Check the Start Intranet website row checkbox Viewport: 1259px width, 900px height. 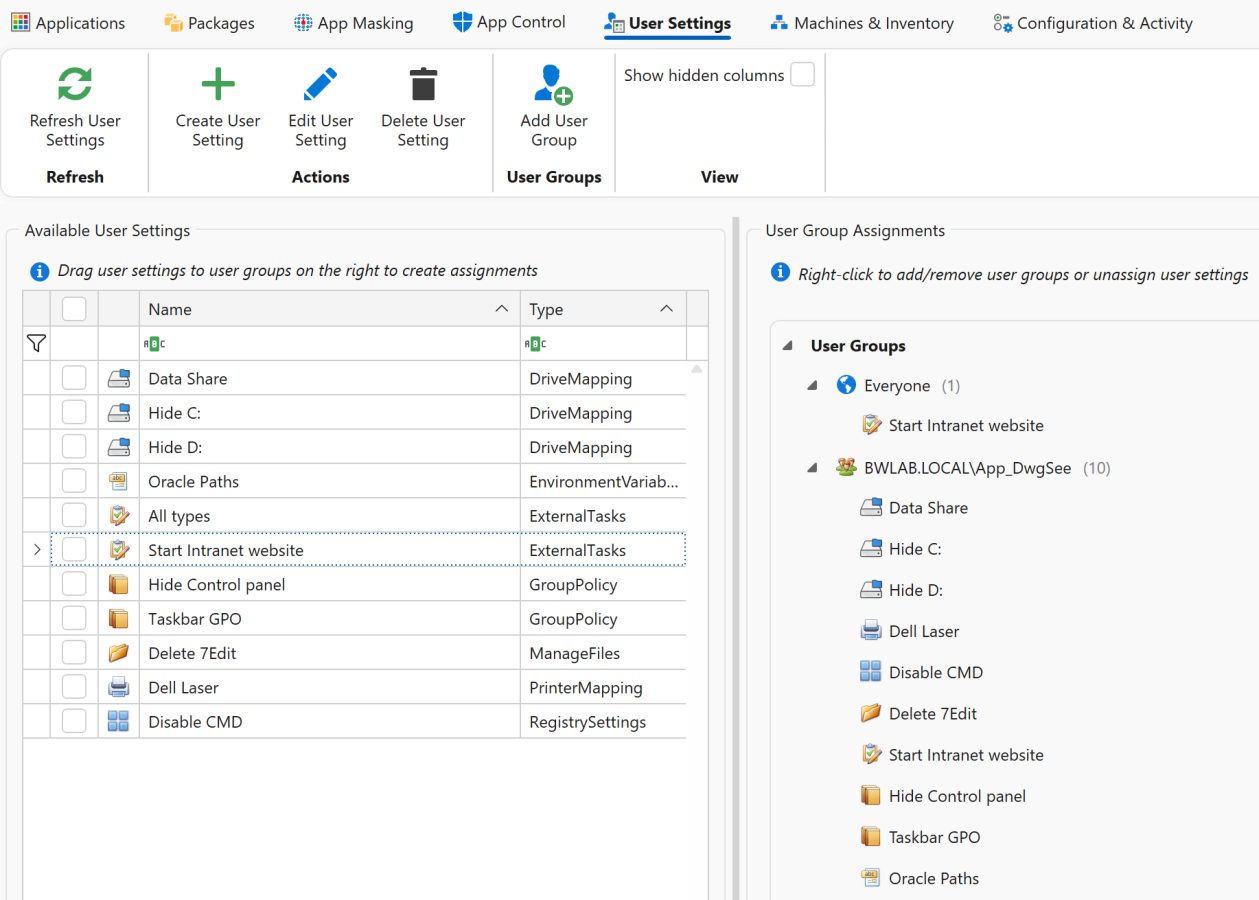74,549
